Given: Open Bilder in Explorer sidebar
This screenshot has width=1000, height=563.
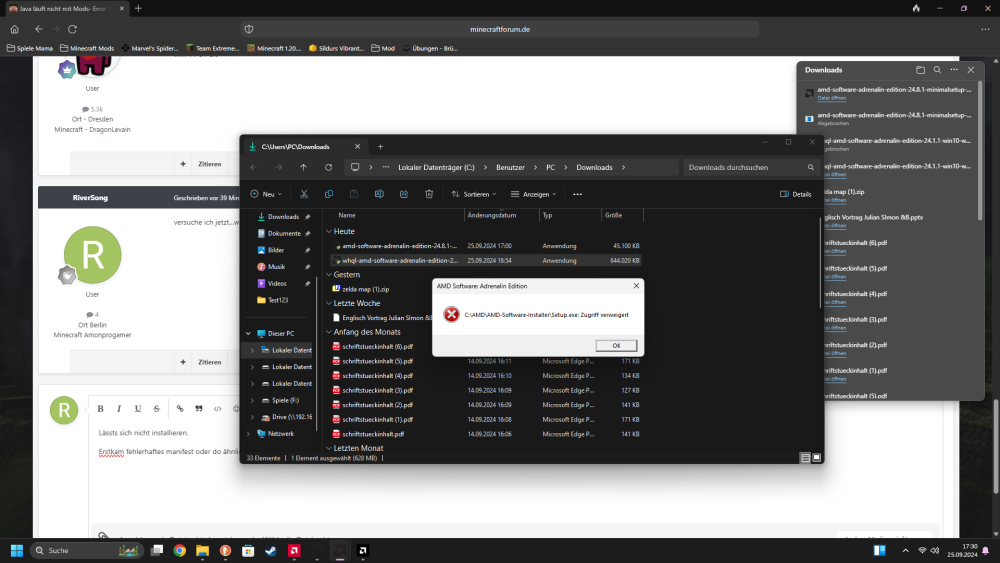Looking at the screenshot, I should 276,250.
